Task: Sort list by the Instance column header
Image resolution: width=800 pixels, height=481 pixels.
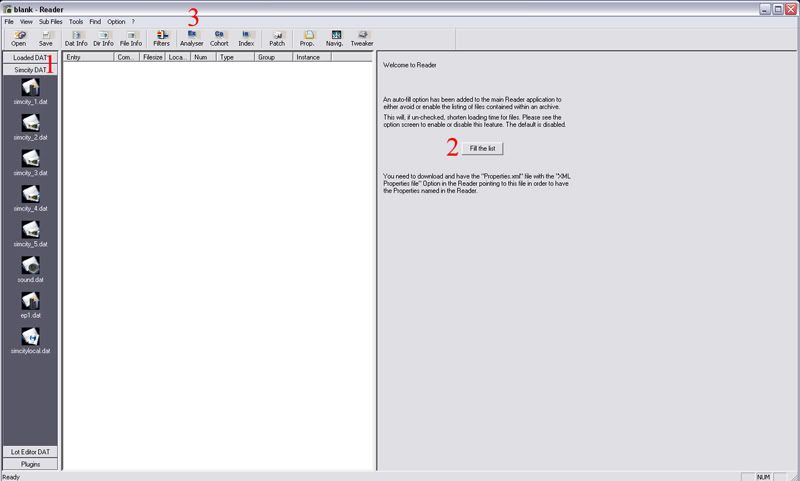Action: click(x=312, y=57)
